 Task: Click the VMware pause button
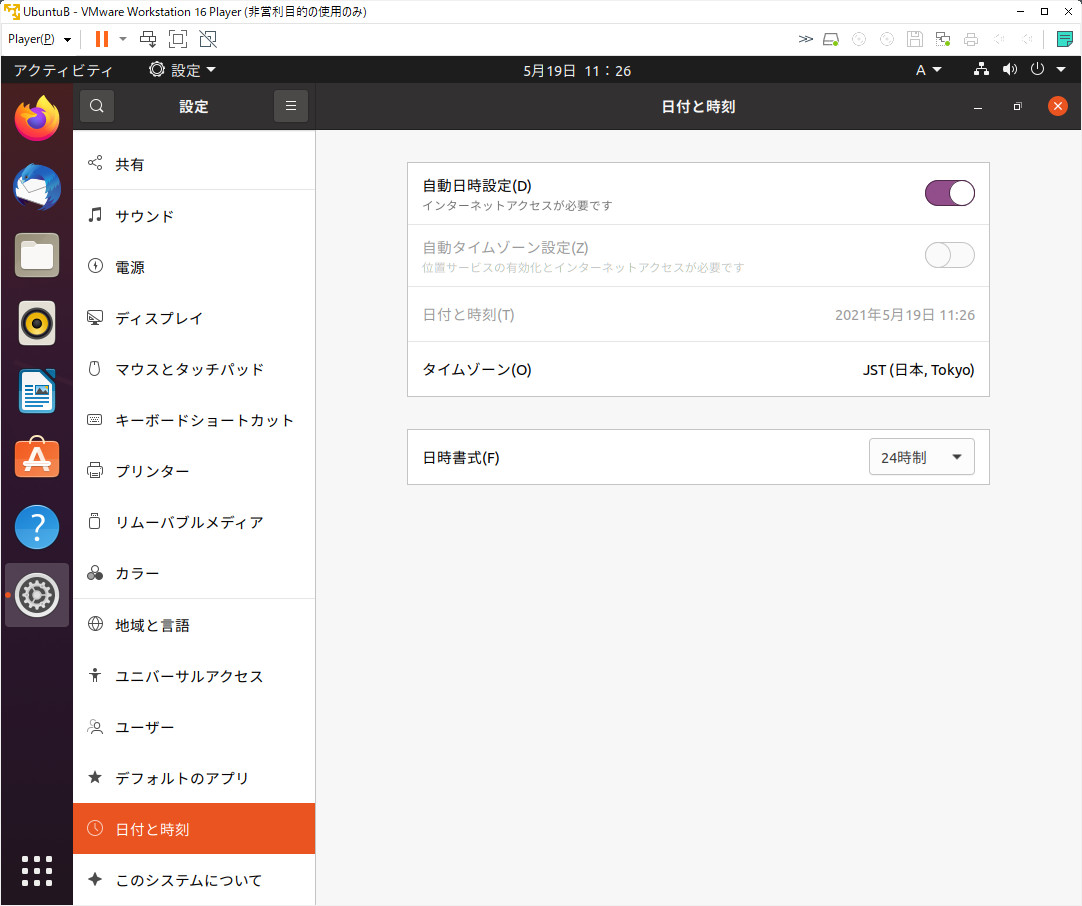pyautogui.click(x=101, y=39)
